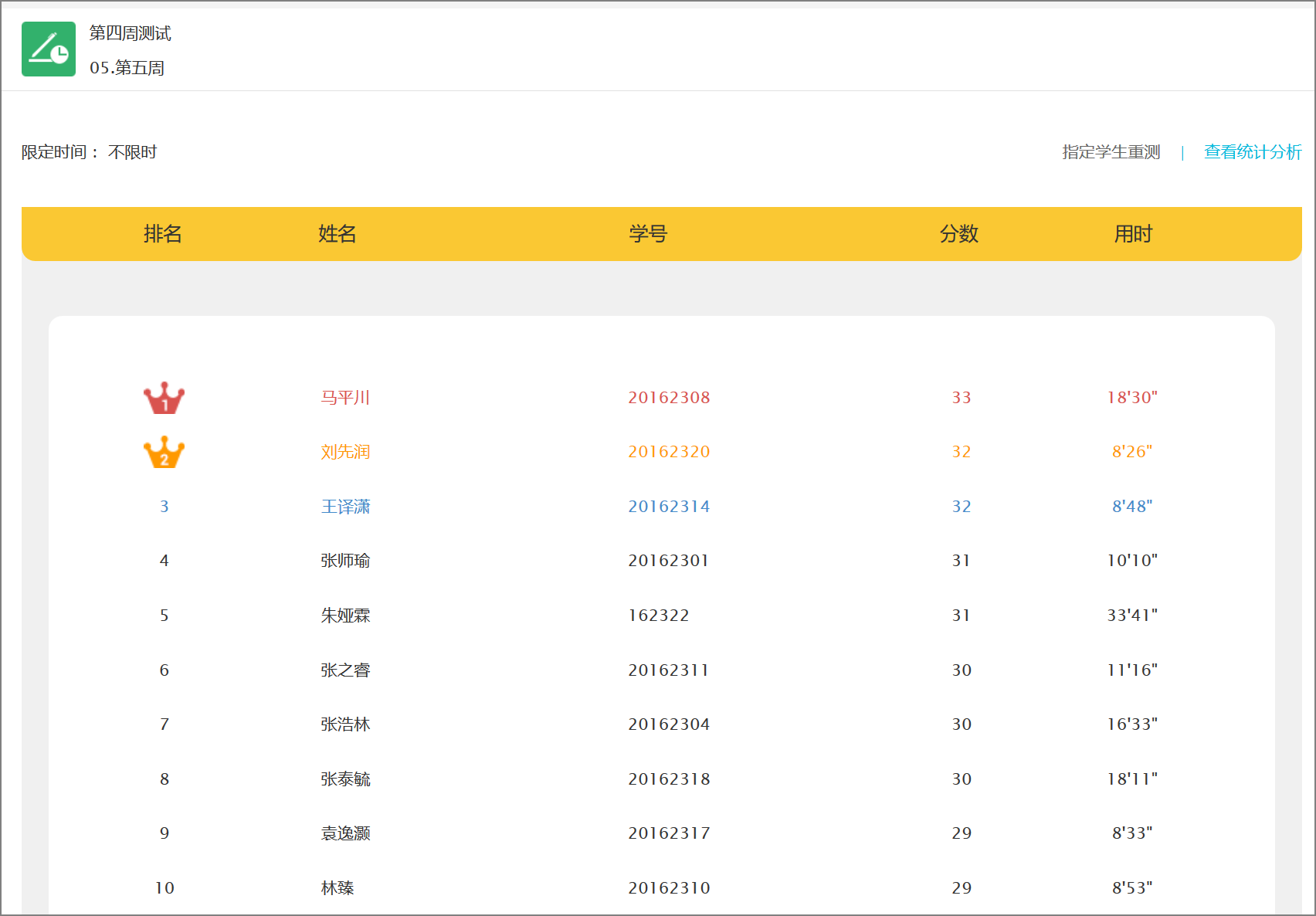Click student ID 20162308
Viewport: 1316px width, 916px height.
(x=669, y=398)
